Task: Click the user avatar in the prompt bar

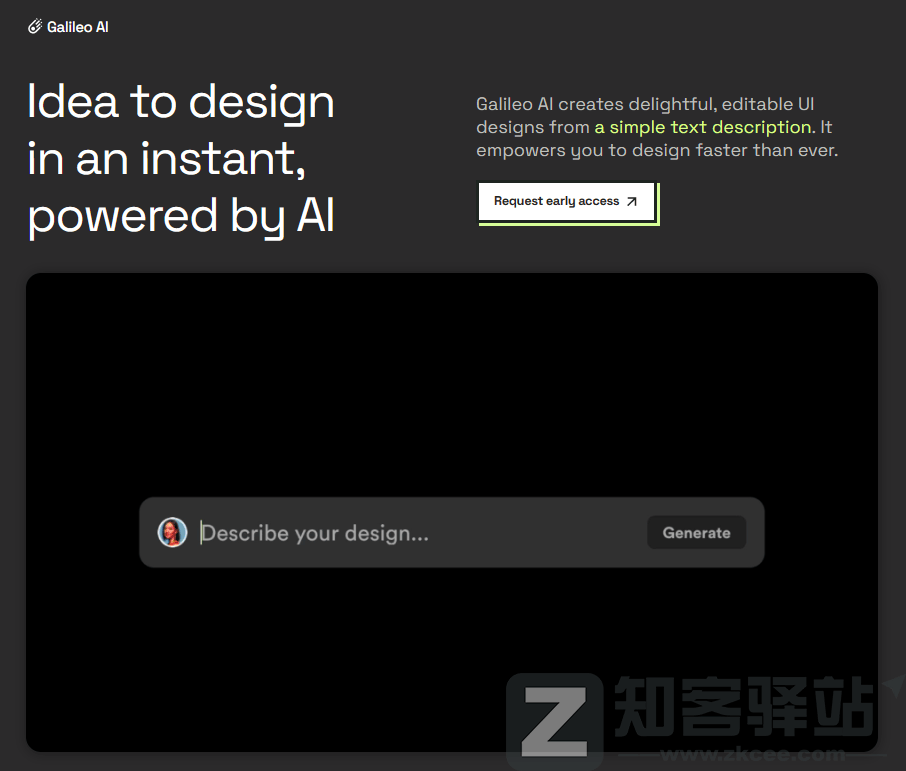Action: (173, 532)
